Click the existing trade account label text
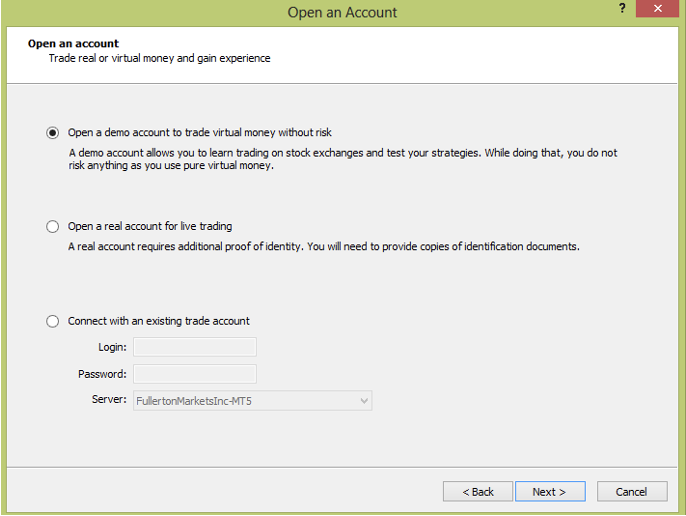Image resolution: width=686 pixels, height=516 pixels. coord(158,321)
